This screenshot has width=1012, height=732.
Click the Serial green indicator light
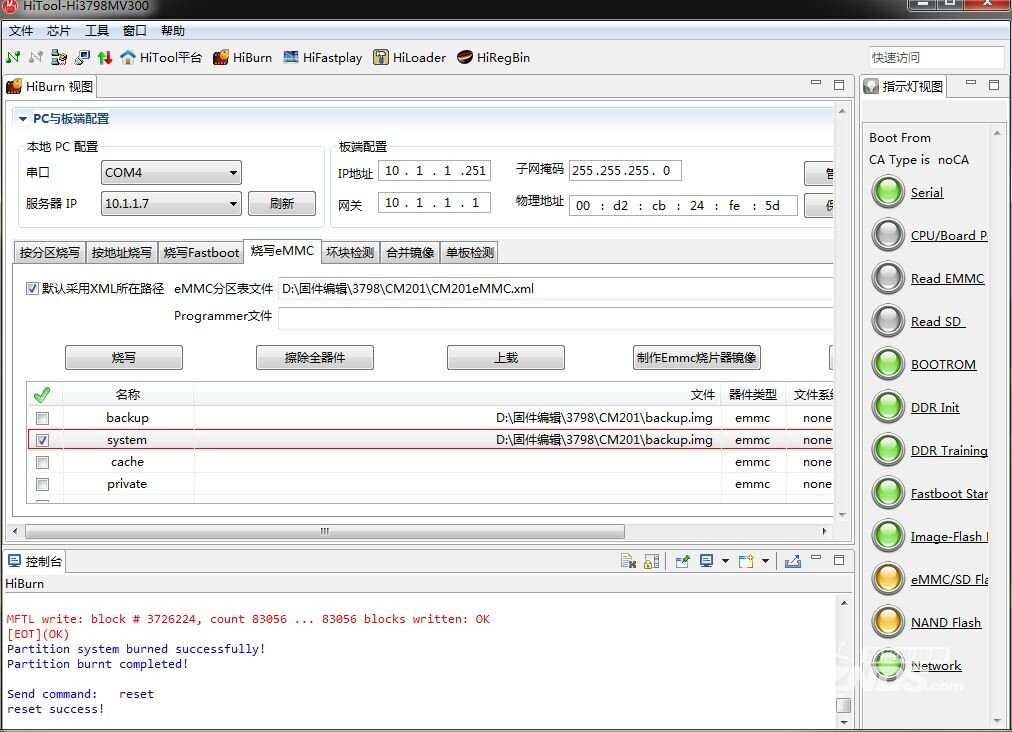888,192
